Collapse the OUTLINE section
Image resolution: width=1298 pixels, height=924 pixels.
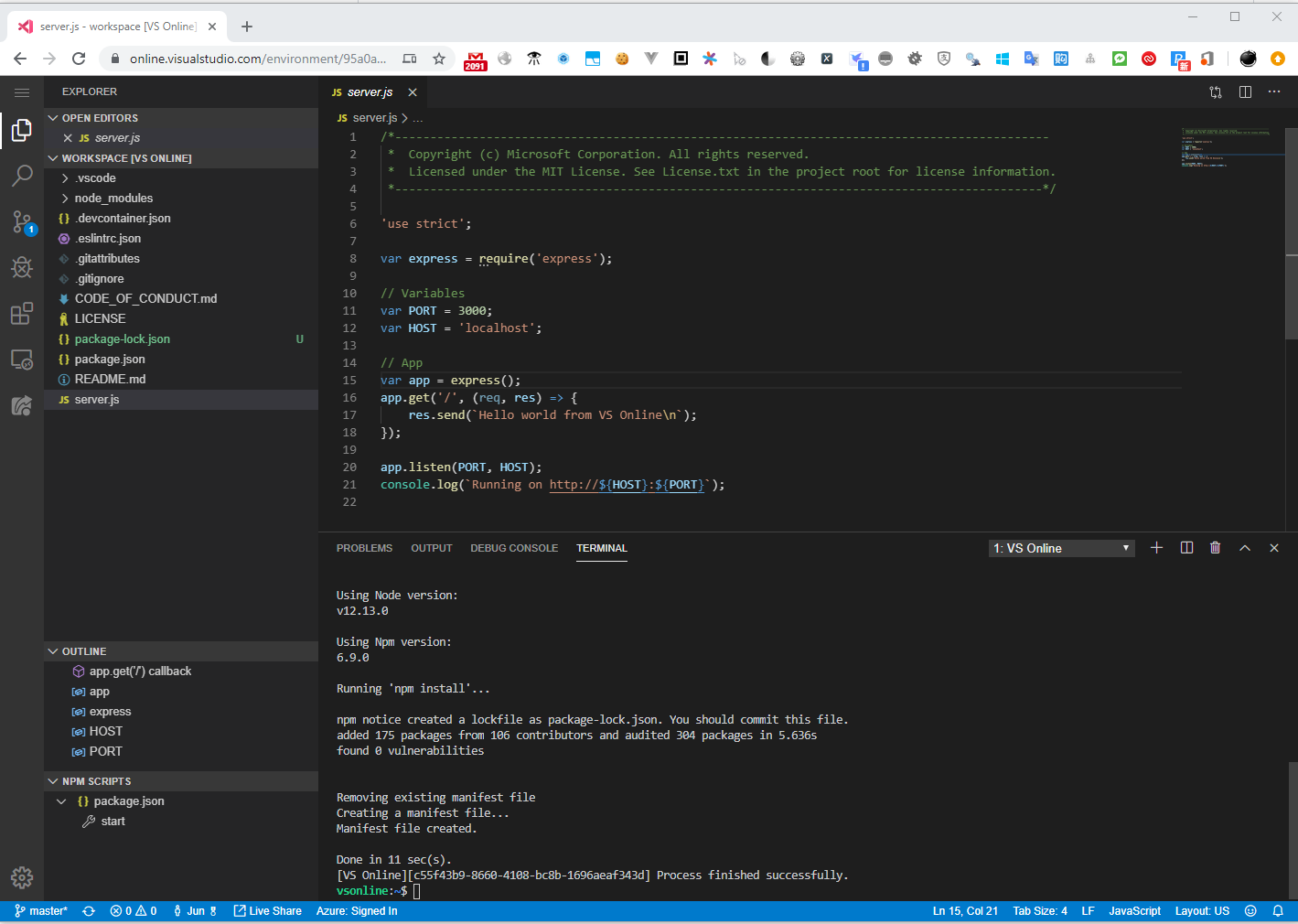(53, 650)
